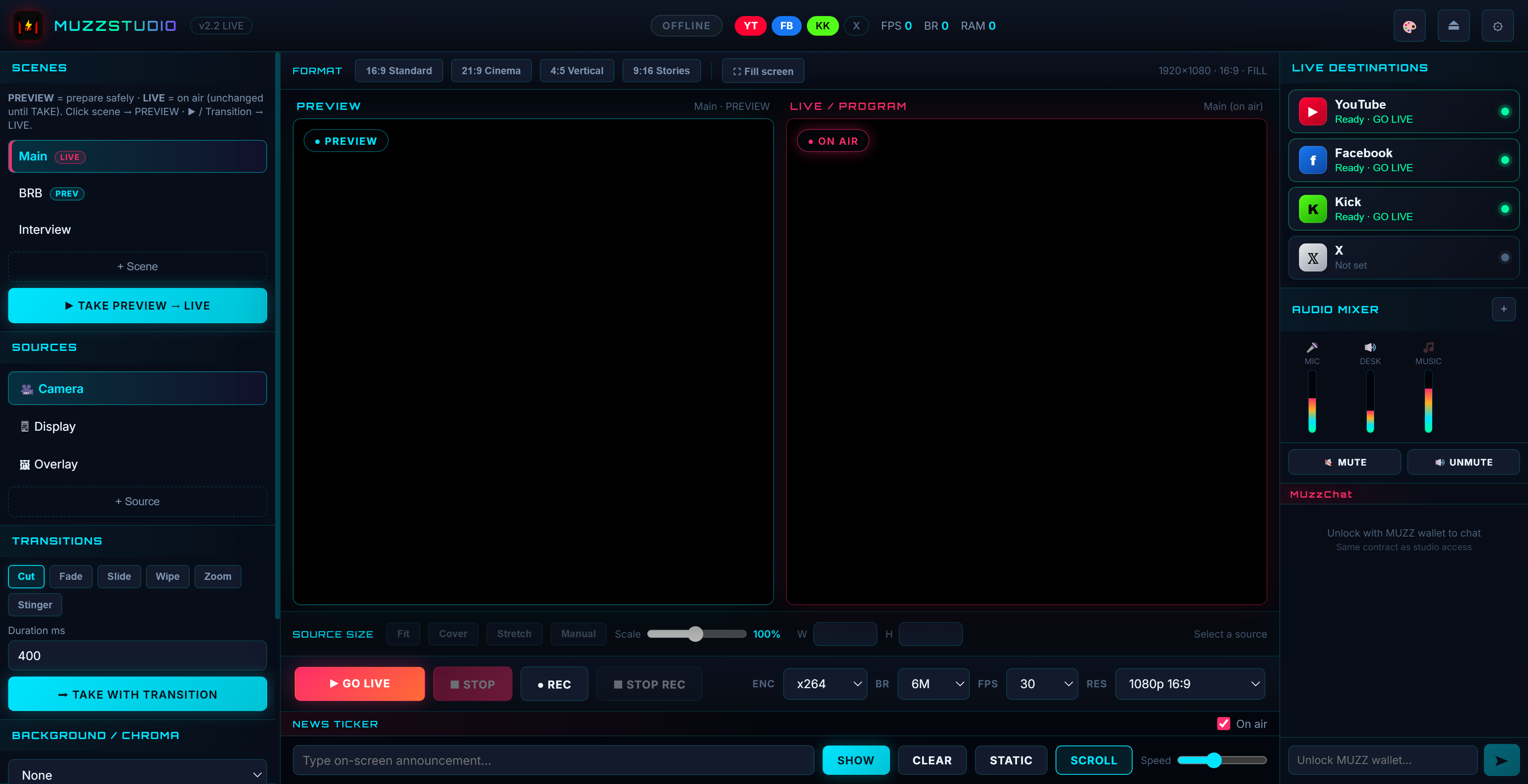Add a new scene with + Scene
This screenshot has height=784, width=1528.
click(x=137, y=266)
